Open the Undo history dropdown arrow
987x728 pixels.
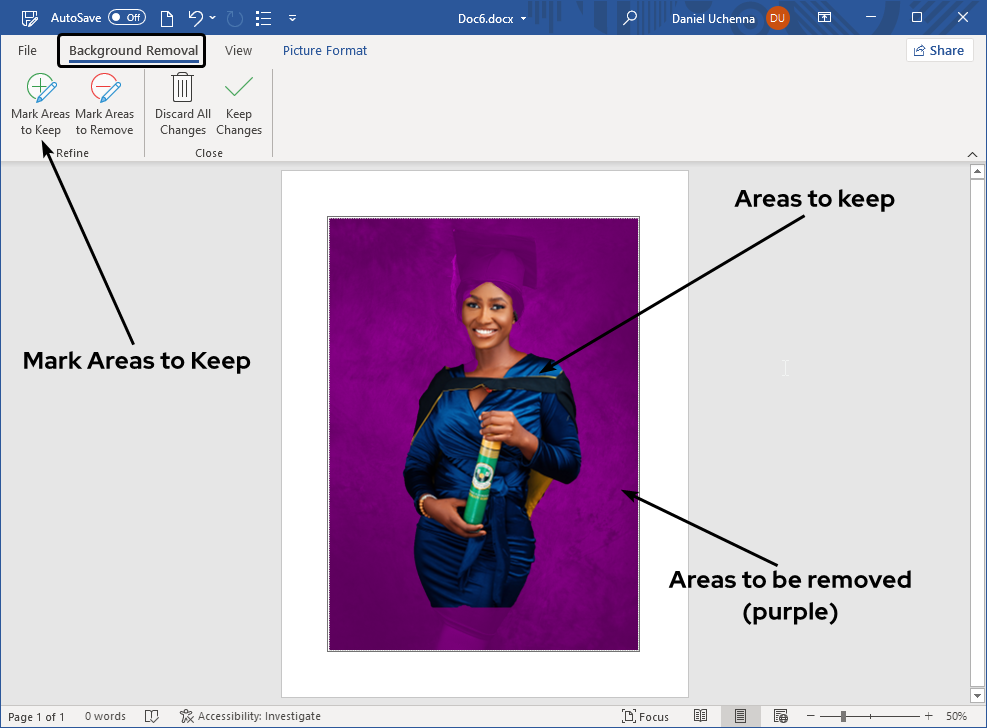pos(213,18)
